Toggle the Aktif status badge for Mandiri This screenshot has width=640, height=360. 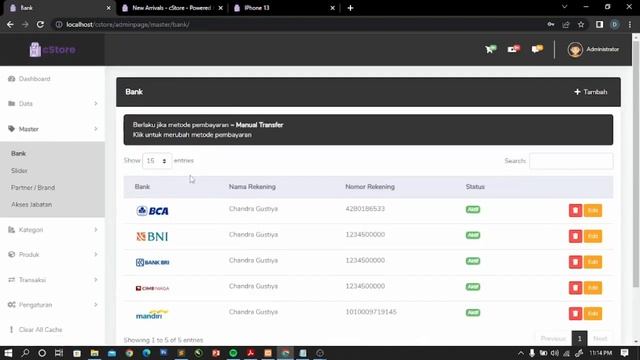(473, 312)
